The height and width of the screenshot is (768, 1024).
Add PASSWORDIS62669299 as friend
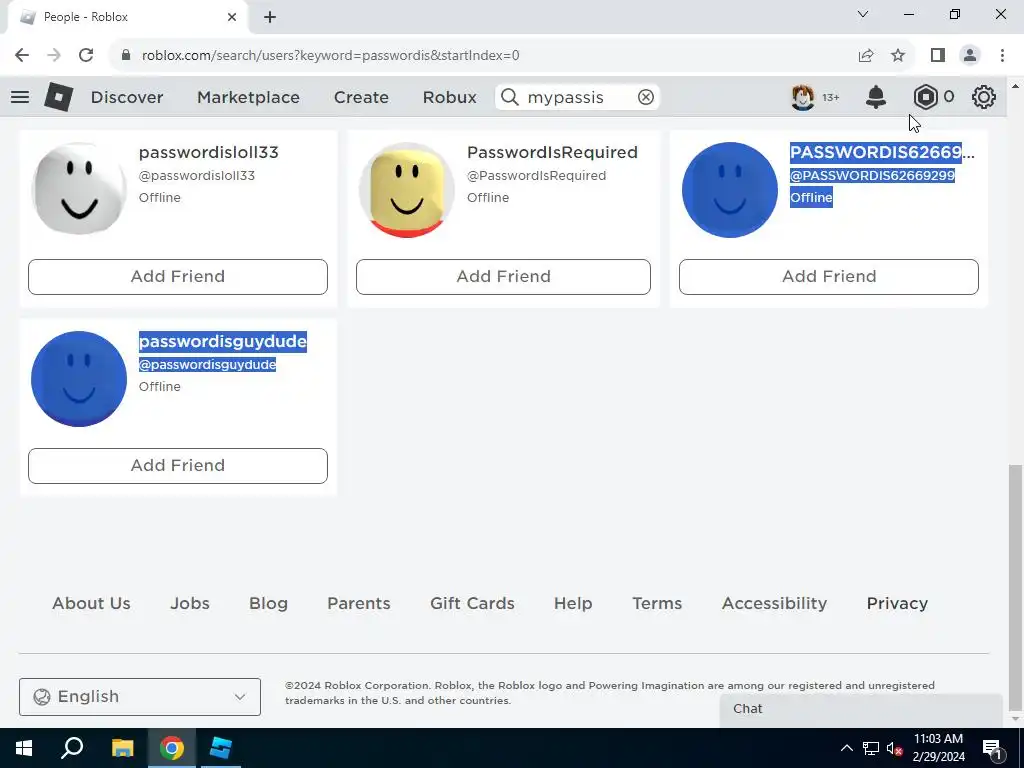click(x=829, y=276)
